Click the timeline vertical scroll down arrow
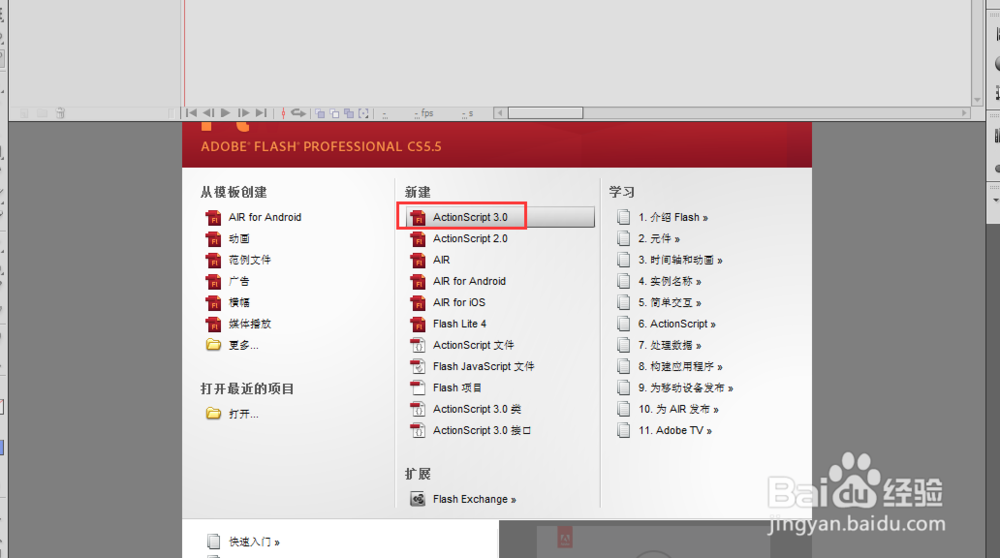The width and height of the screenshot is (1000, 558). coord(977,100)
